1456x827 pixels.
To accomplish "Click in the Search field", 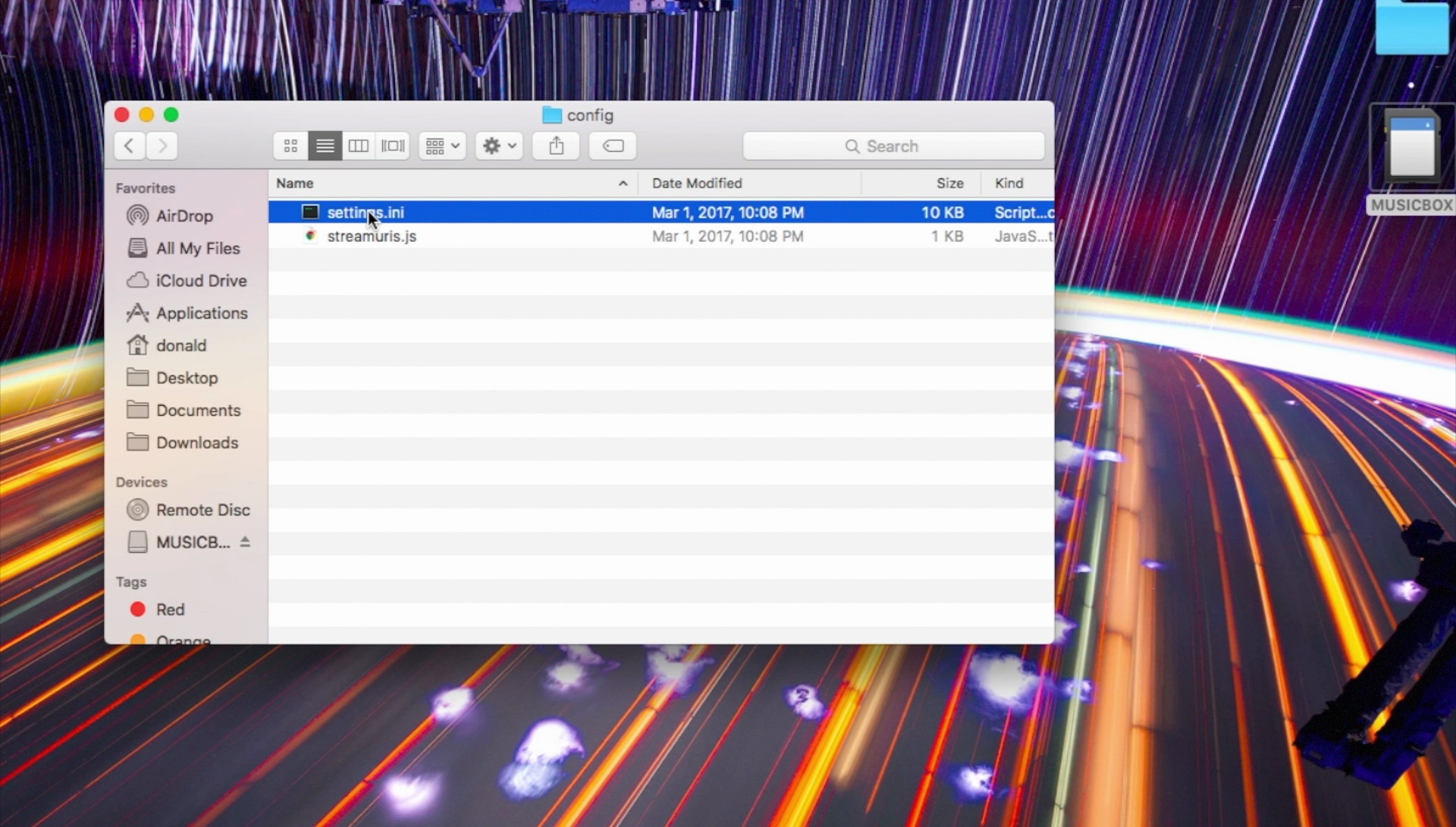I will [893, 146].
